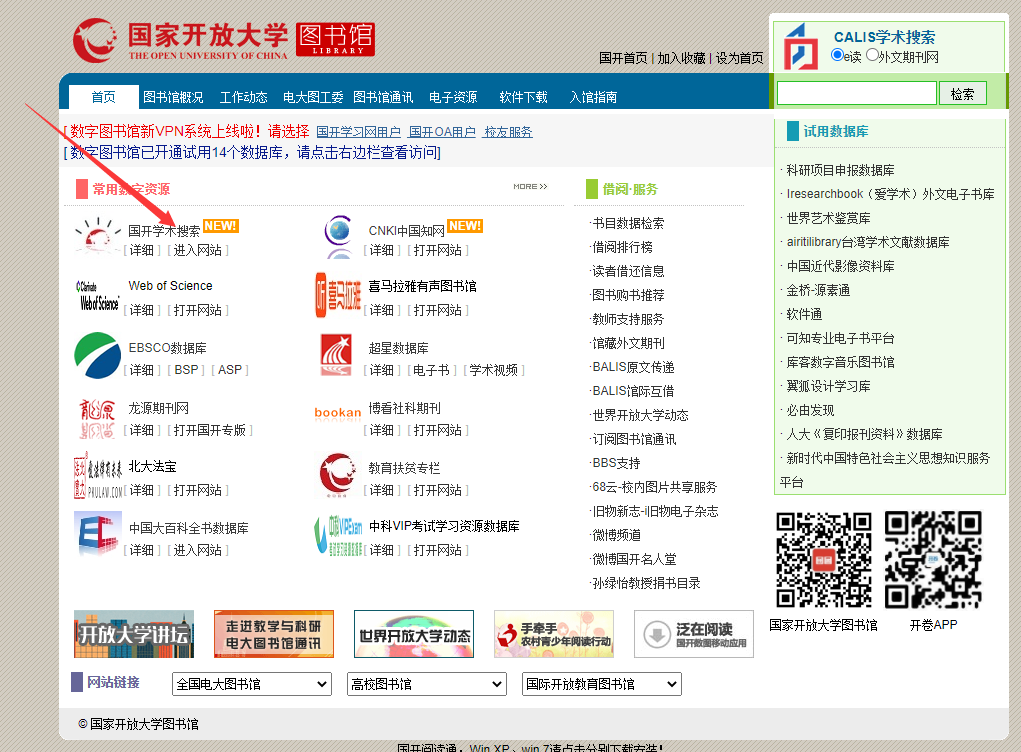Click the 中科VIP Exam logo
The height and width of the screenshot is (752, 1021).
pos(338,535)
